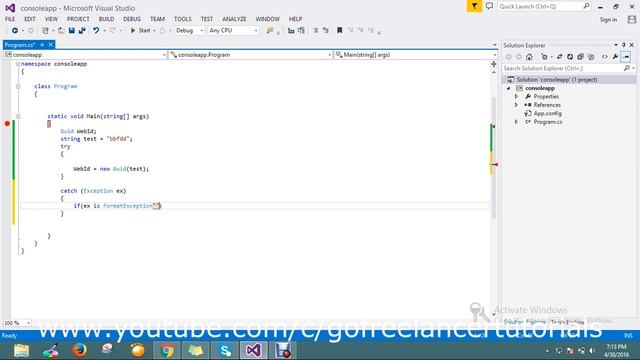
Task: Click the Comment out selected lines icon
Action: point(316,31)
